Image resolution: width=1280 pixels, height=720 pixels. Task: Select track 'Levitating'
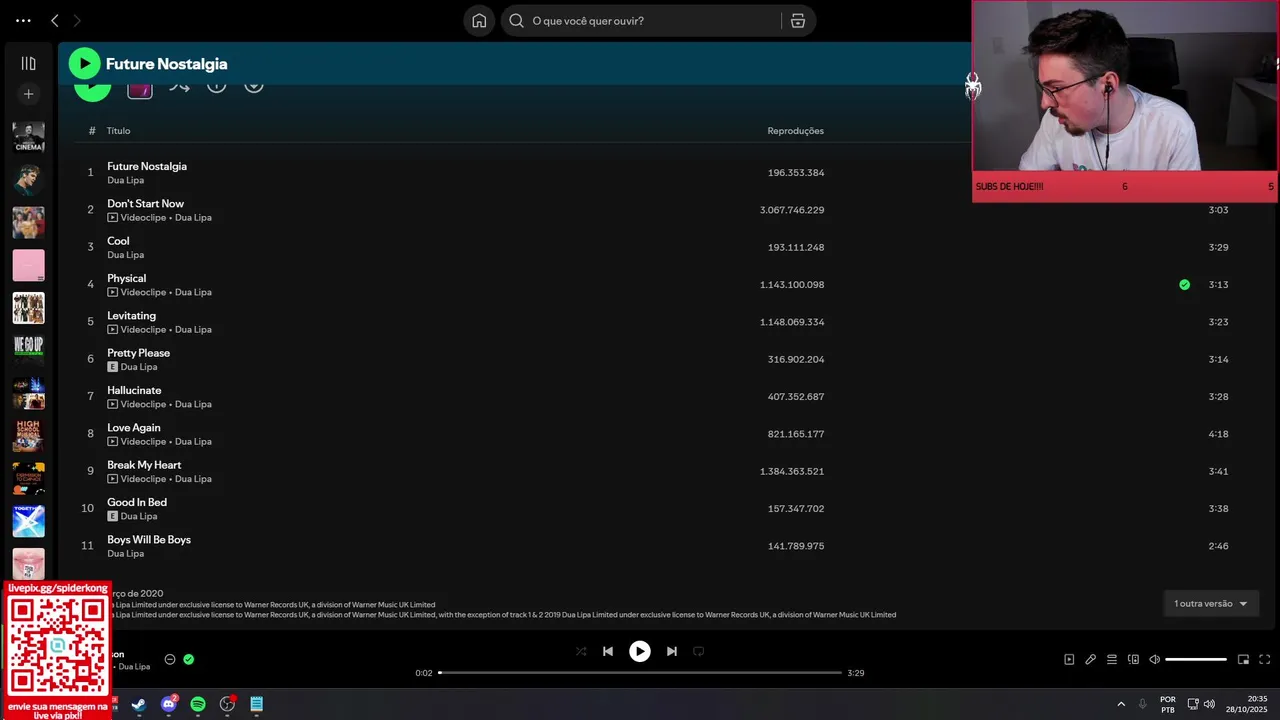(131, 316)
